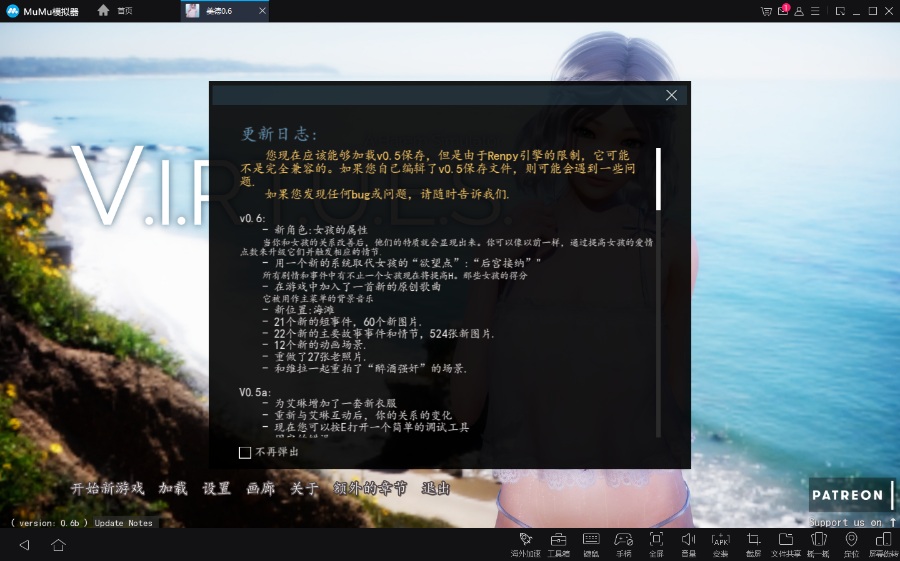Open the mail notifications icon with badge
The width and height of the screenshot is (900, 561).
(x=783, y=10)
